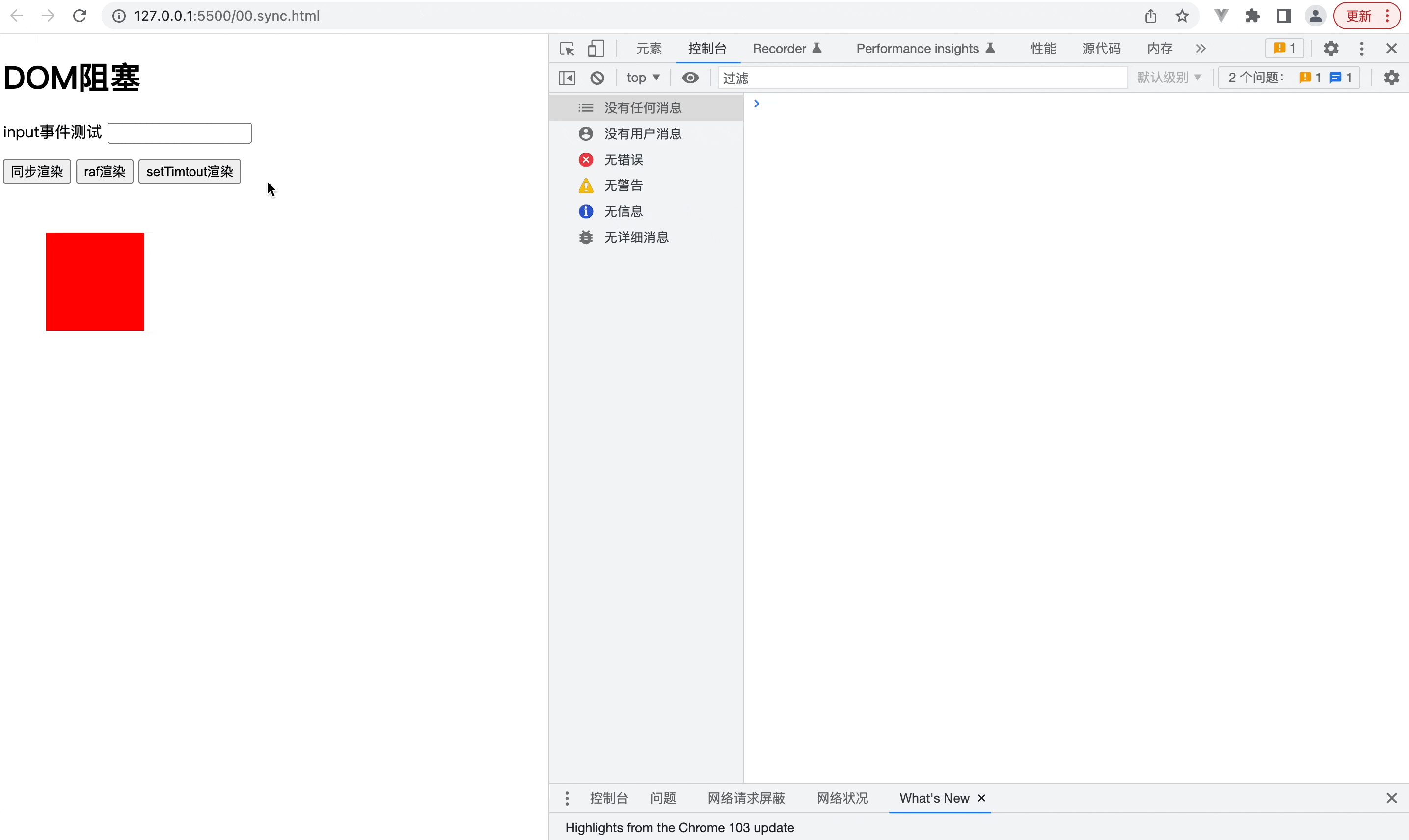The image size is (1409, 840).
Task: Open the 默认级别 log level dropdown
Action: click(1169, 78)
